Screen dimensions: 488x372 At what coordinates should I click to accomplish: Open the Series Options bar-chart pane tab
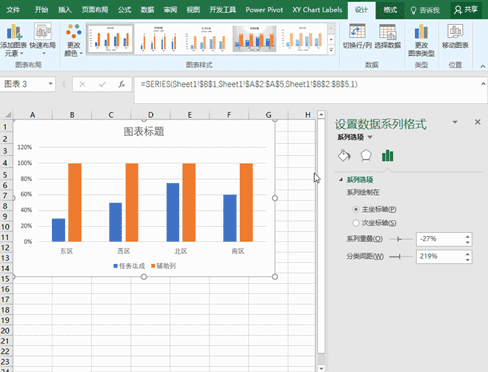click(387, 155)
